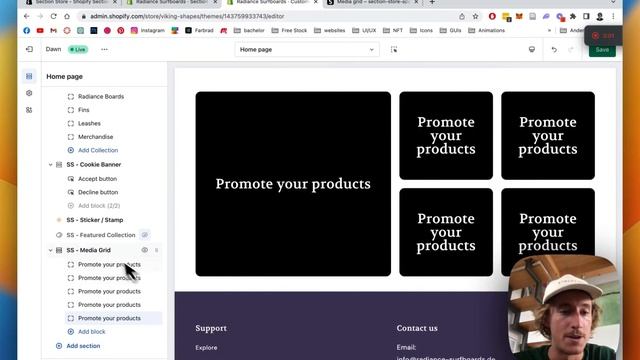This screenshot has width=640, height=360.
Task: Select the Leashes block
Action: 89,124
